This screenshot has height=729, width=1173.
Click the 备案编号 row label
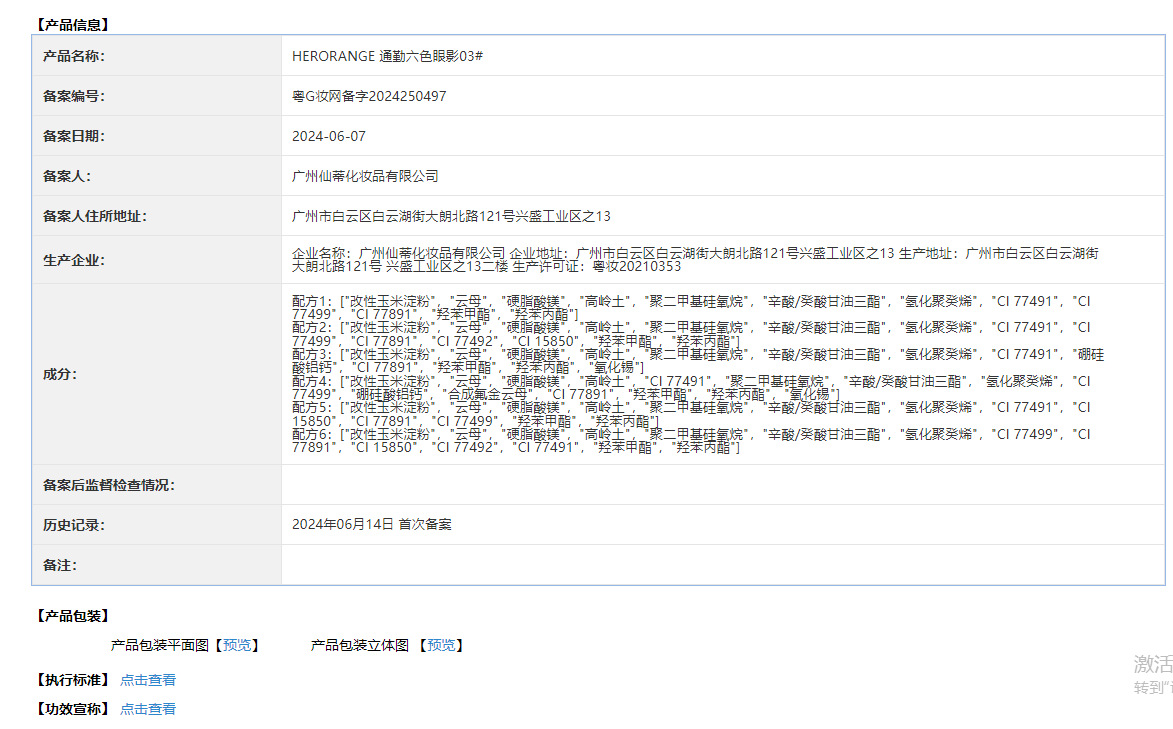(74, 96)
